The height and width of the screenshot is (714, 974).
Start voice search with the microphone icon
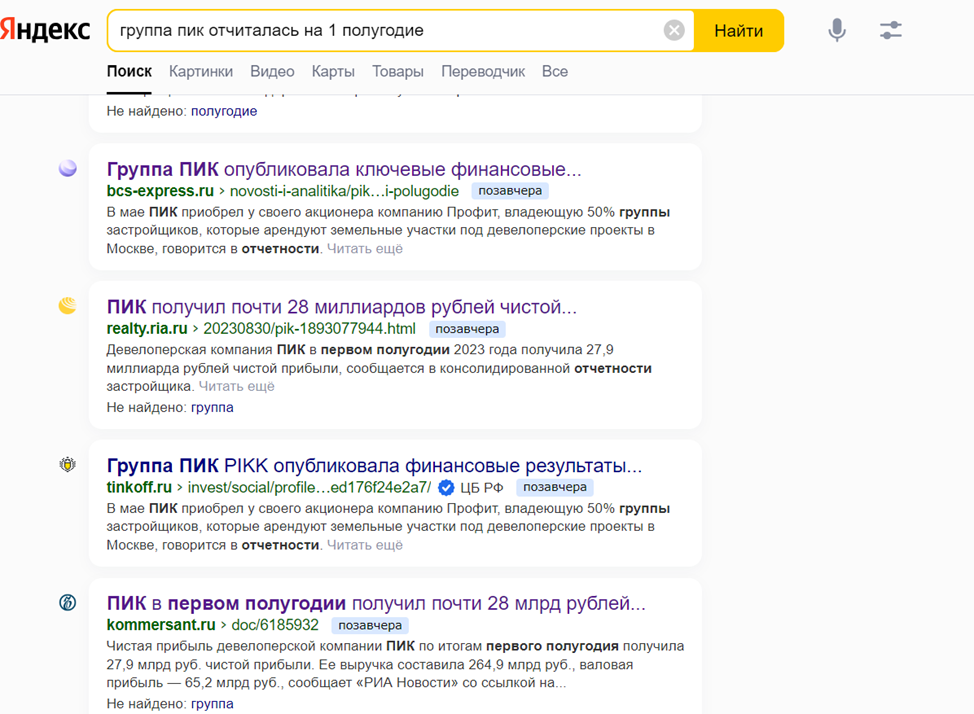837,30
